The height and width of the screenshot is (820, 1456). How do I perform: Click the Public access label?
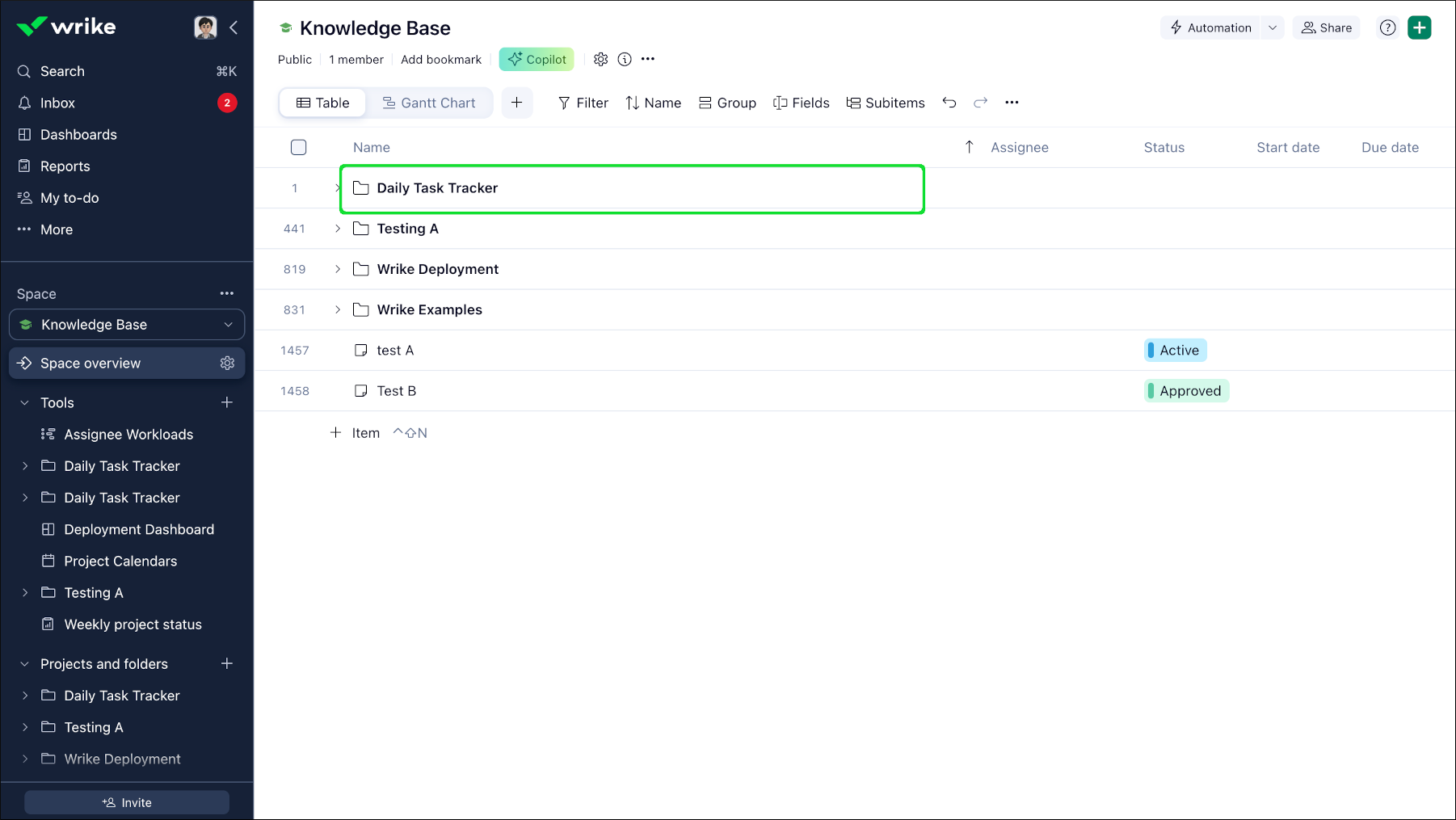pyautogui.click(x=295, y=59)
